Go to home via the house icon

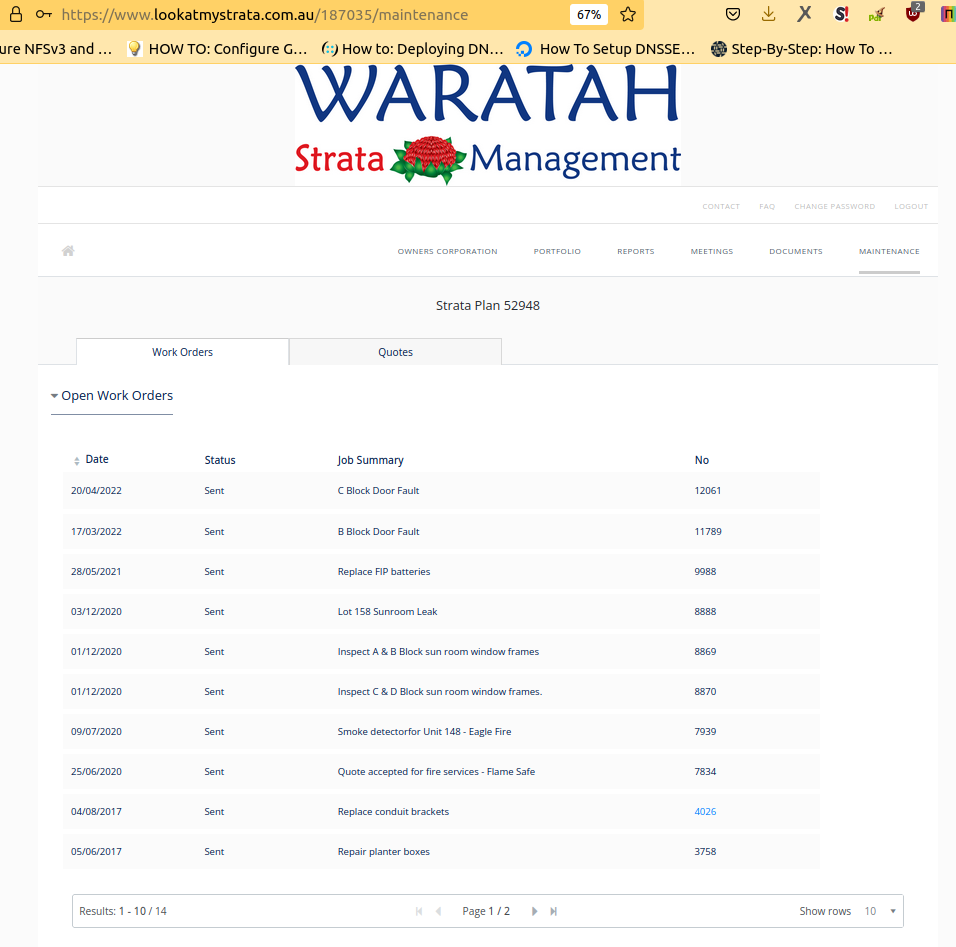coord(68,251)
